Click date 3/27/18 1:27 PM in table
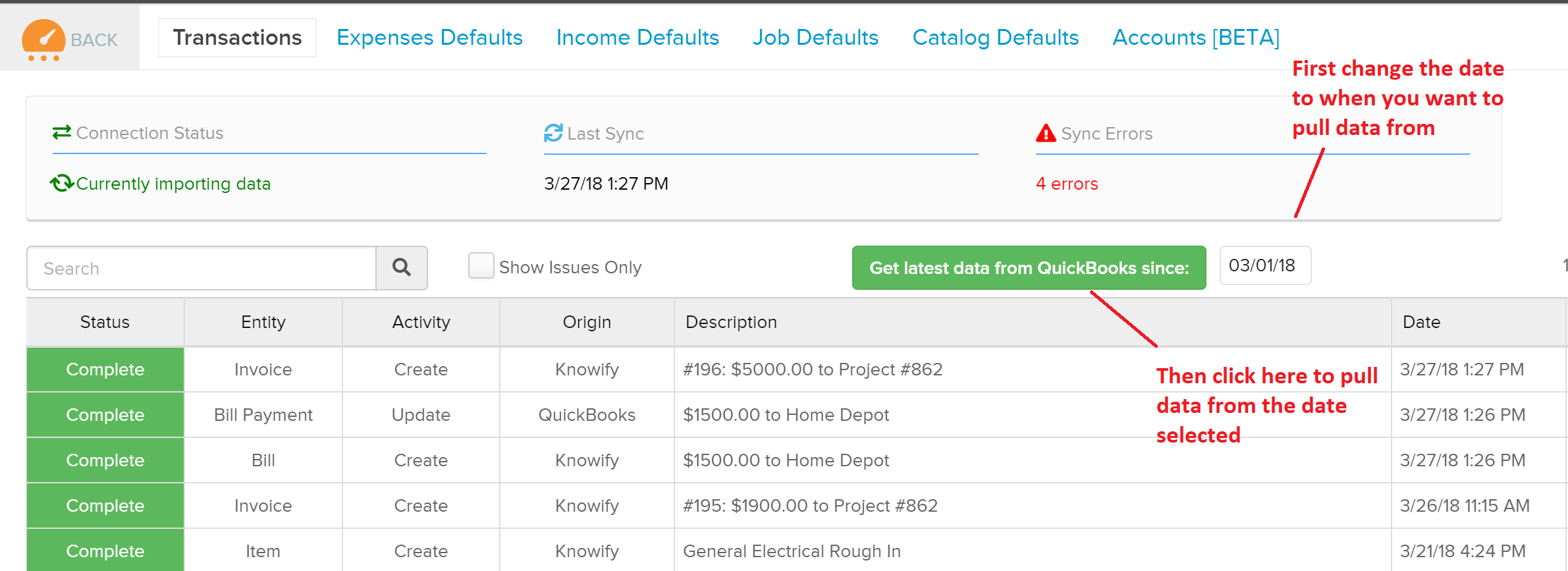The height and width of the screenshot is (571, 1568). click(1462, 369)
